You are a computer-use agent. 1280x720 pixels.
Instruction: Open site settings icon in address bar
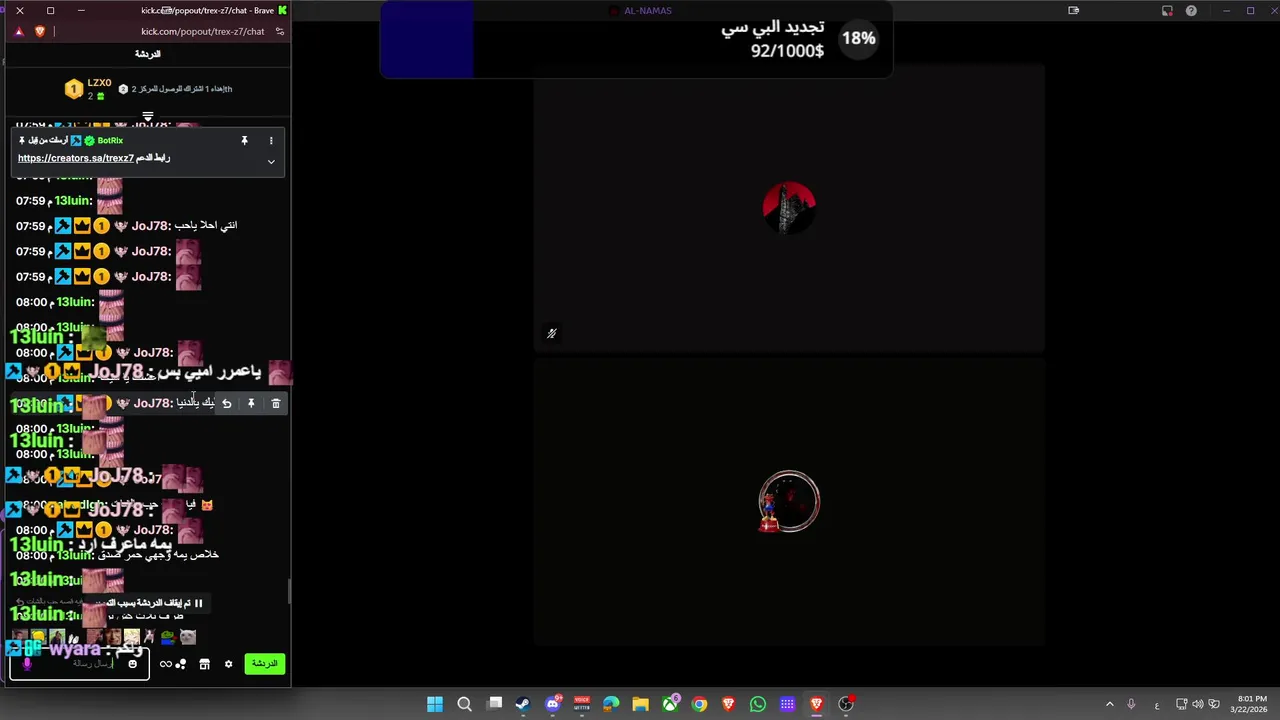[280, 31]
